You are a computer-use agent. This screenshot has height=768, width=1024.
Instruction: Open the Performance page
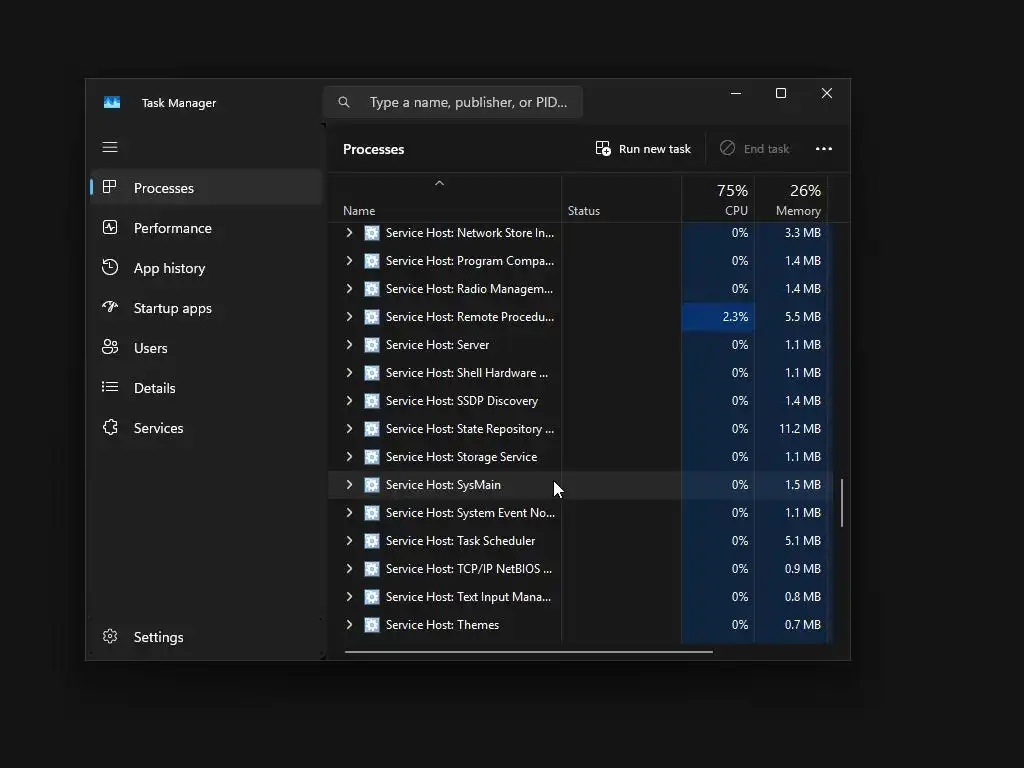(206, 228)
